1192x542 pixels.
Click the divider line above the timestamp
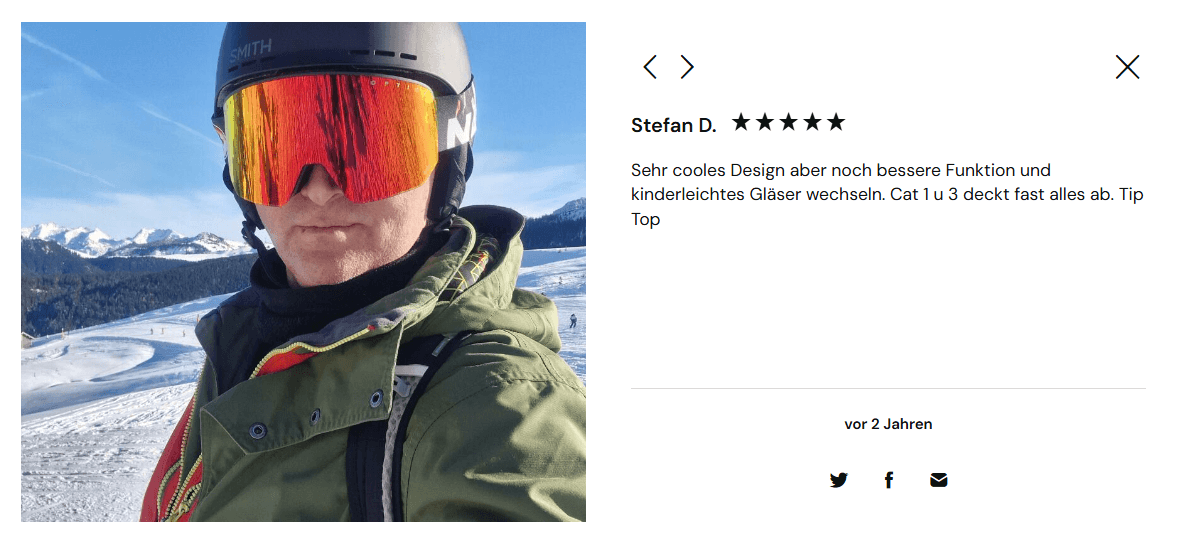point(888,388)
